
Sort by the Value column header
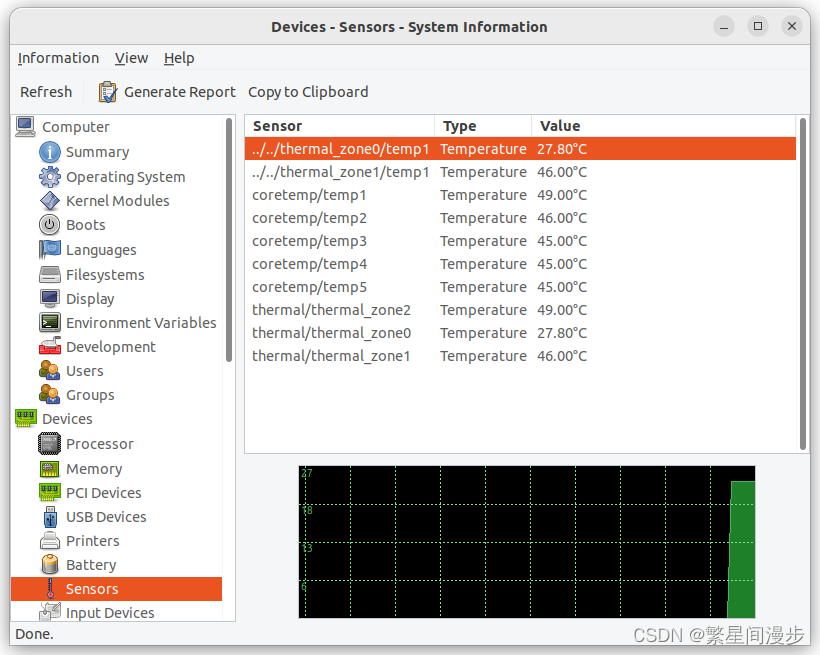(x=663, y=126)
